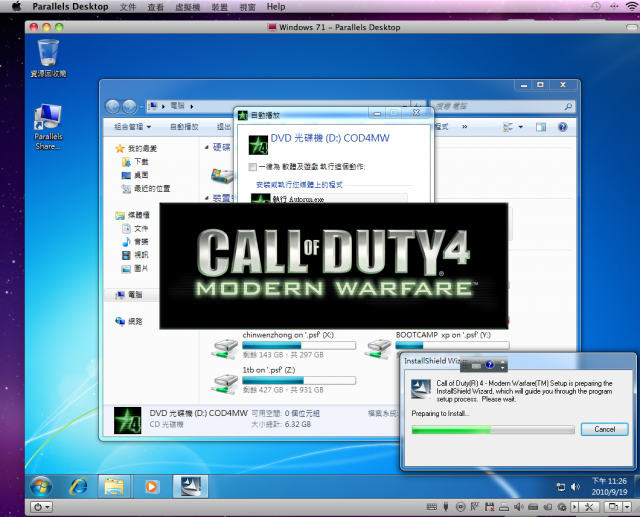Image resolution: width=640 pixels, height=517 pixels.
Task: Click the Explorer forward navigation arrow
Action: pos(129,107)
